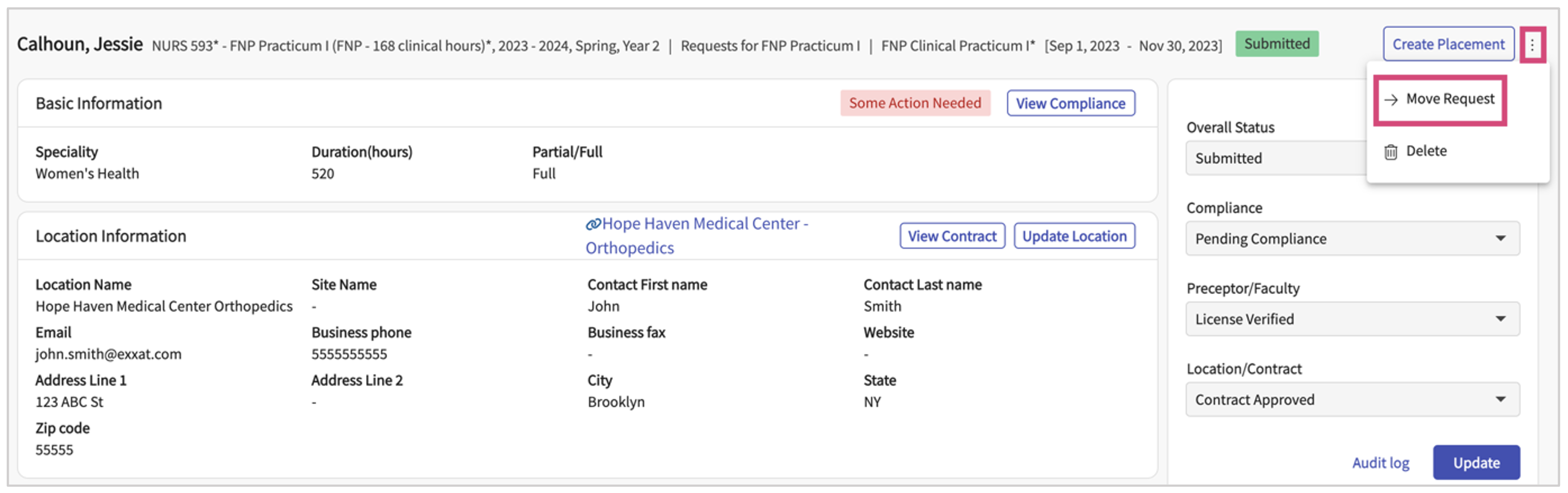Click the trash icon to delete request

1390,152
